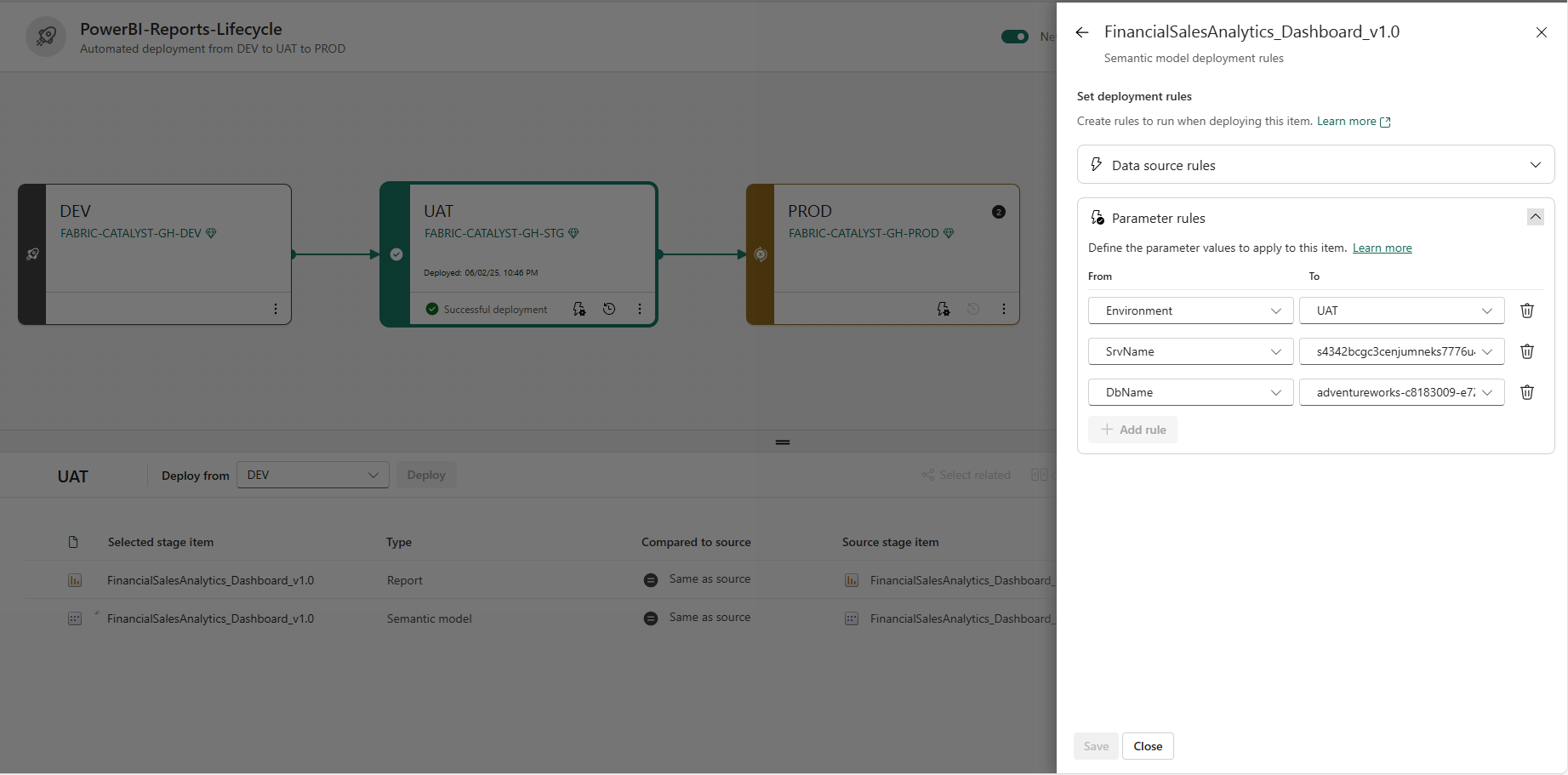Click Same as source icon for Report row

coord(651,580)
